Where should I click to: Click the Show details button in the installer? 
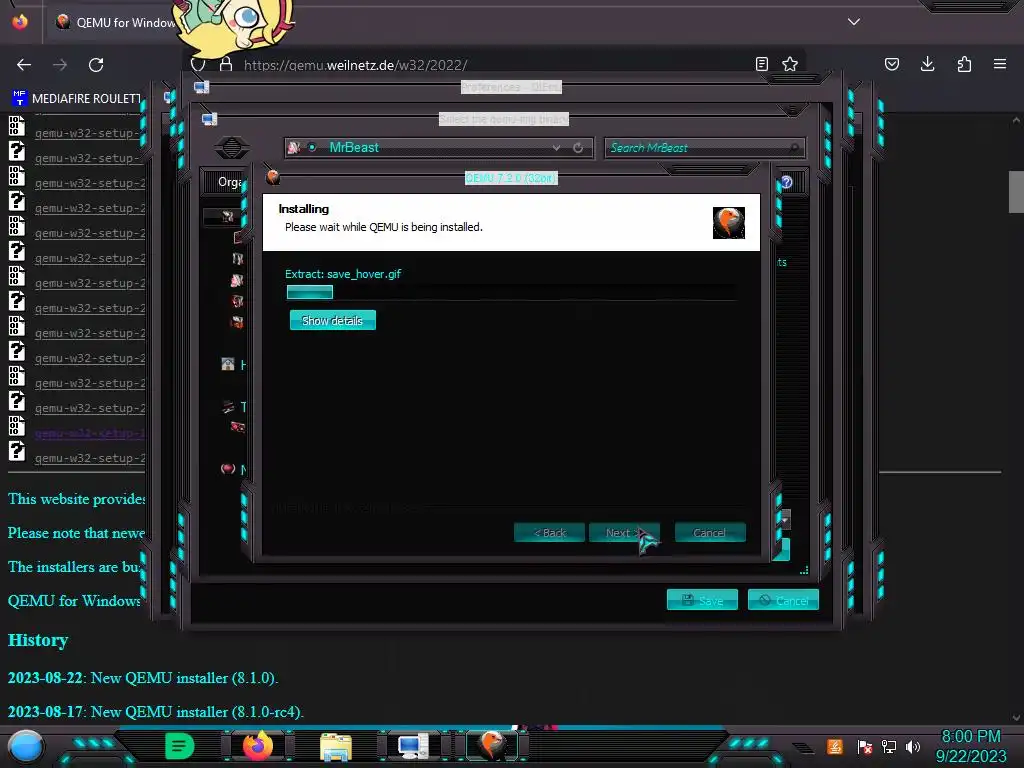332,320
